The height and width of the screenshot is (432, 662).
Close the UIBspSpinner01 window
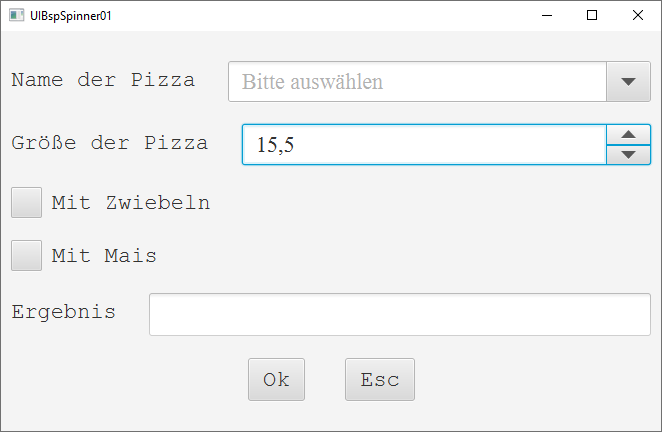click(638, 16)
